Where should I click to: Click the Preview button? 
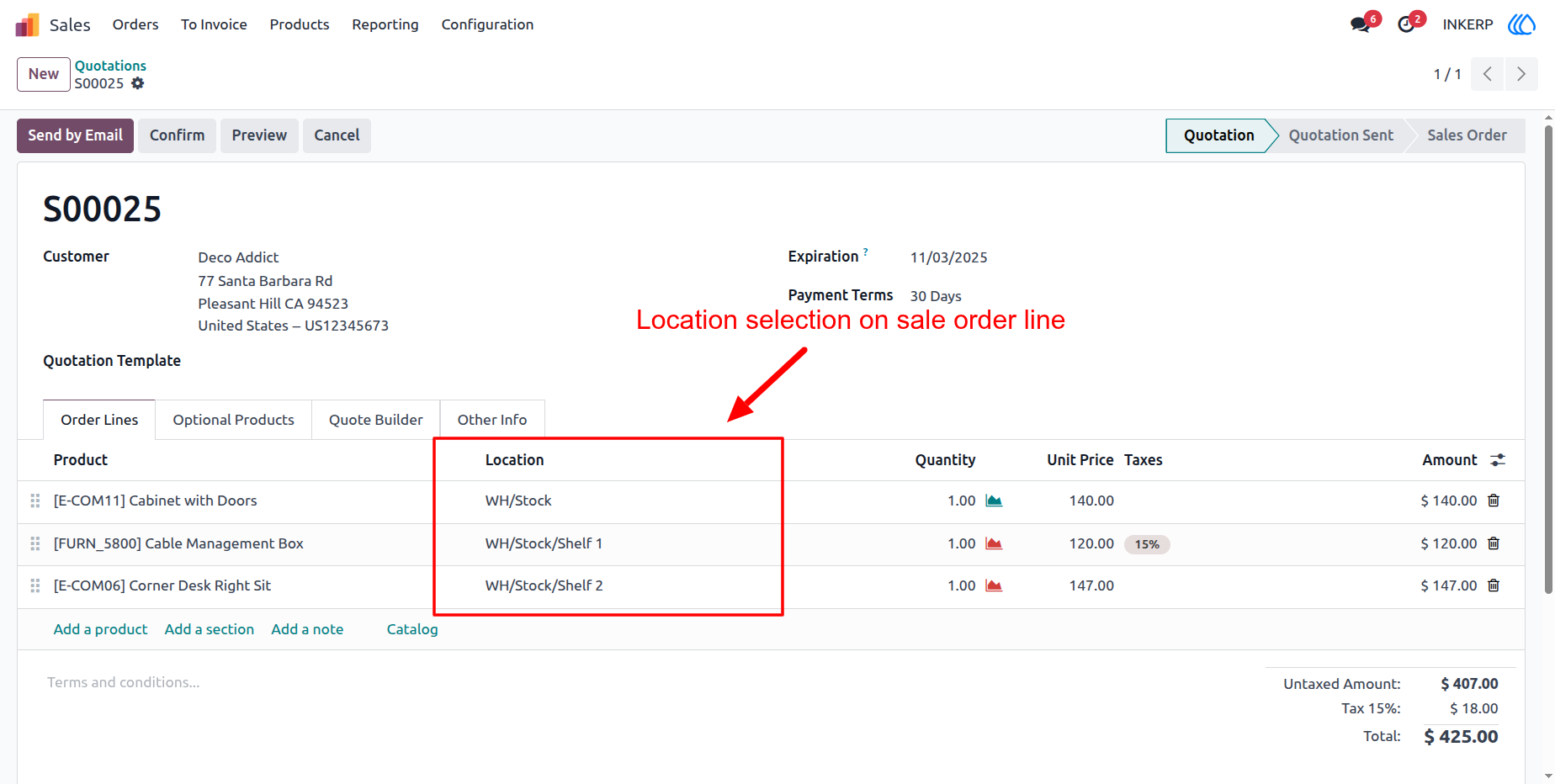pos(259,135)
